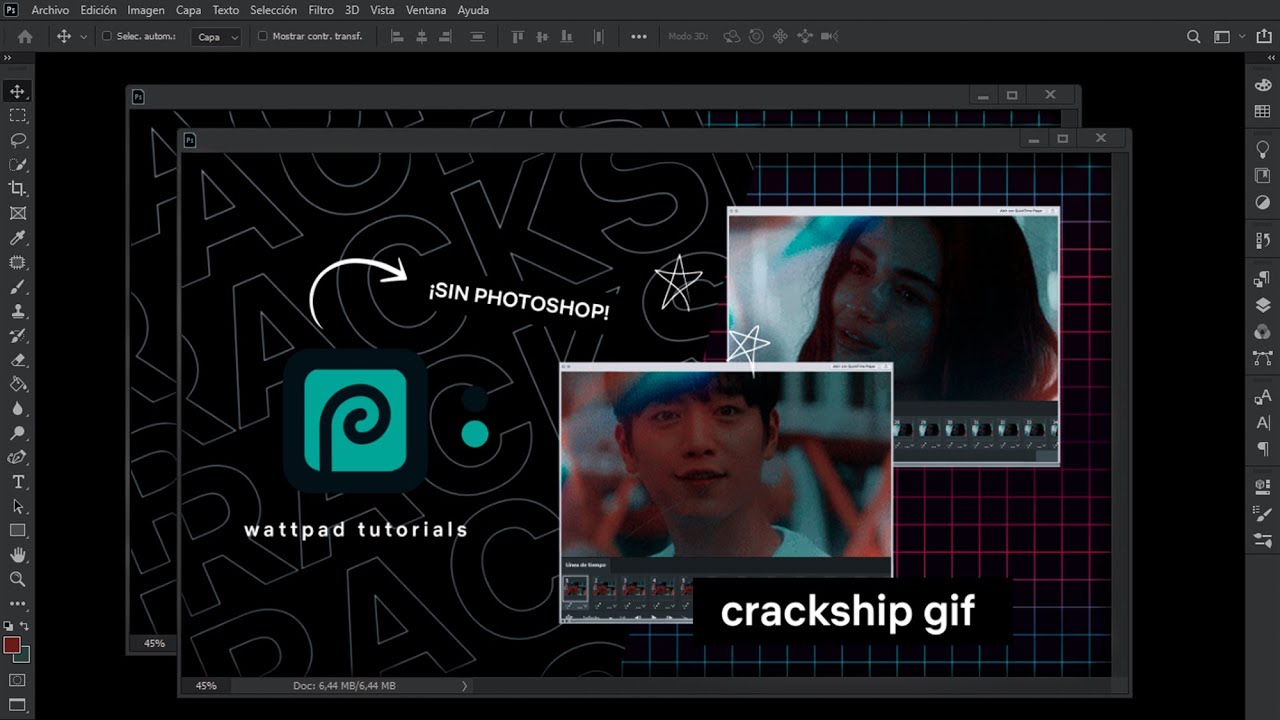This screenshot has width=1280, height=720.
Task: Open the Layers panel icon
Action: 1262,305
